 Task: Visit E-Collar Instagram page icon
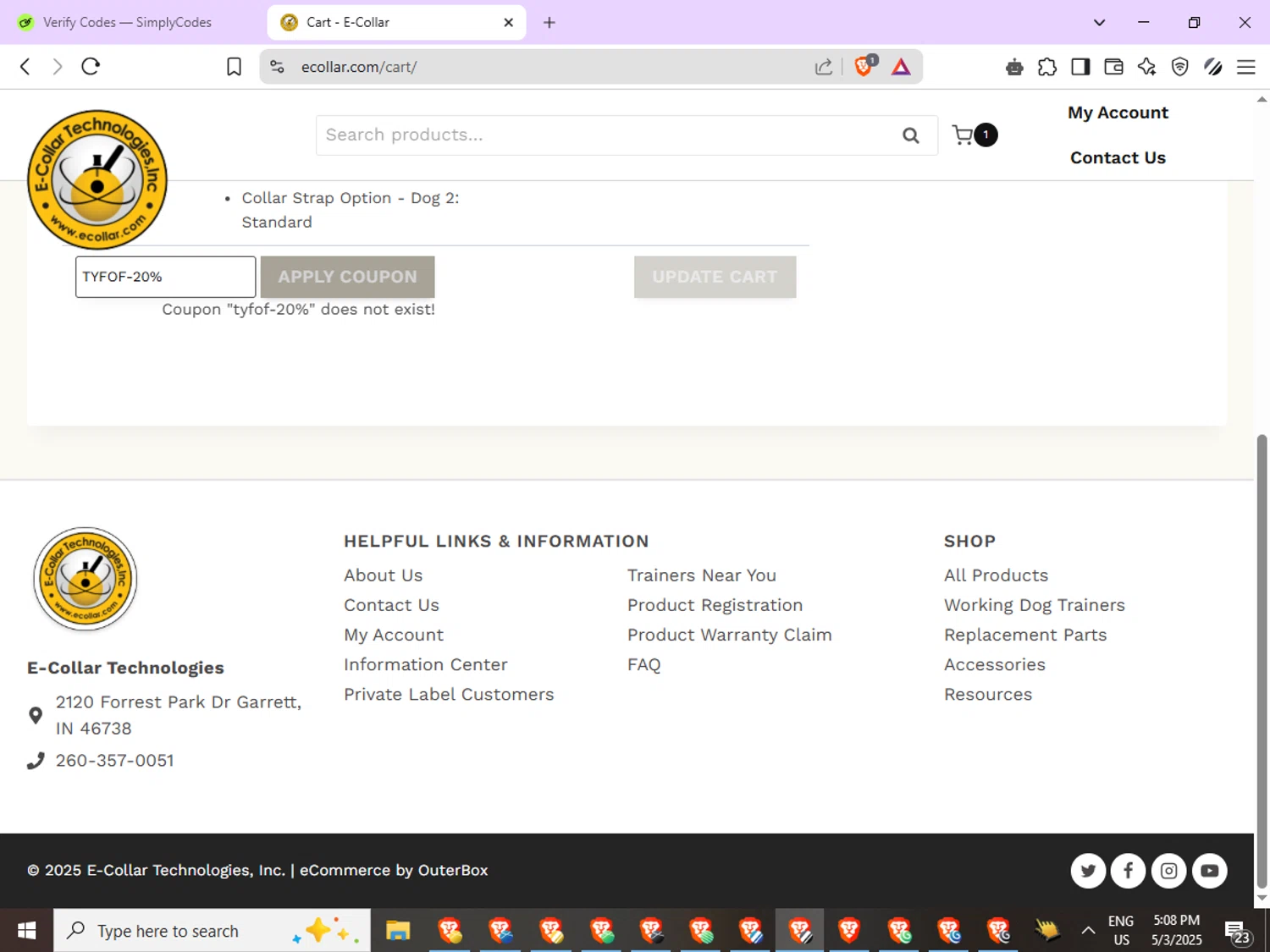[x=1168, y=871]
